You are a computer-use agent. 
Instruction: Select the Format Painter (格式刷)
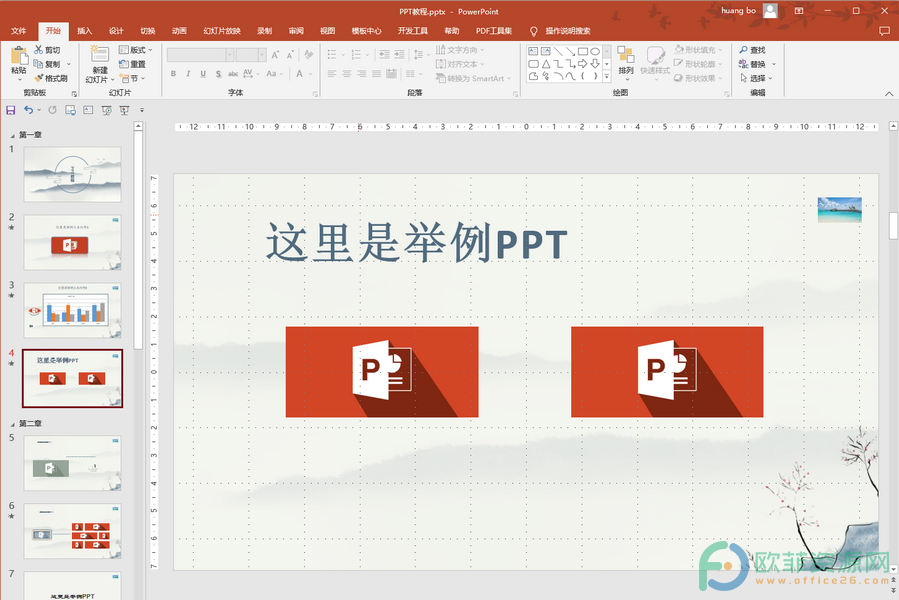click(x=50, y=78)
